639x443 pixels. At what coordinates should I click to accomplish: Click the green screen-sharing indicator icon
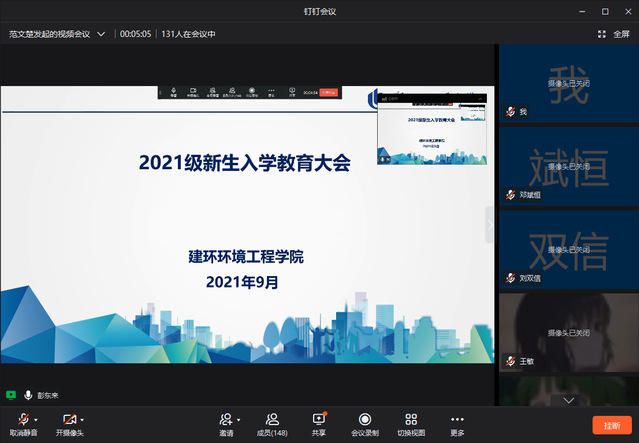(x=11, y=395)
